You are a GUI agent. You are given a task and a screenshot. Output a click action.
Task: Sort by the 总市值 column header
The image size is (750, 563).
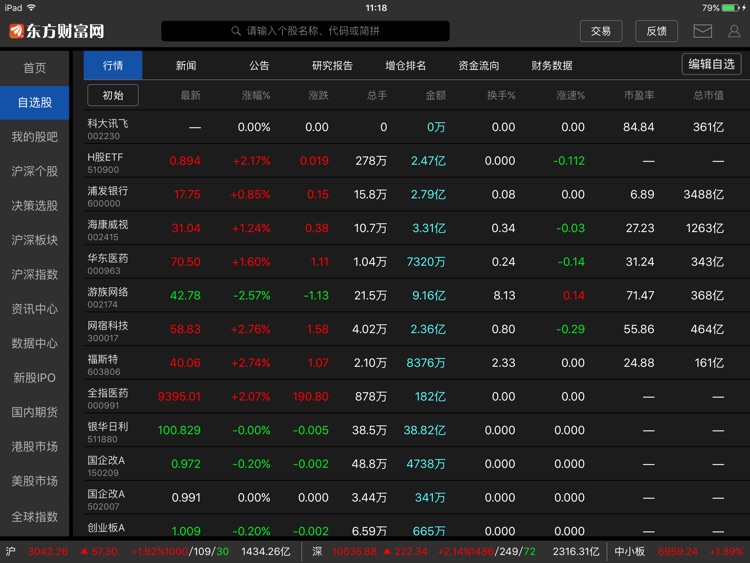click(709, 95)
